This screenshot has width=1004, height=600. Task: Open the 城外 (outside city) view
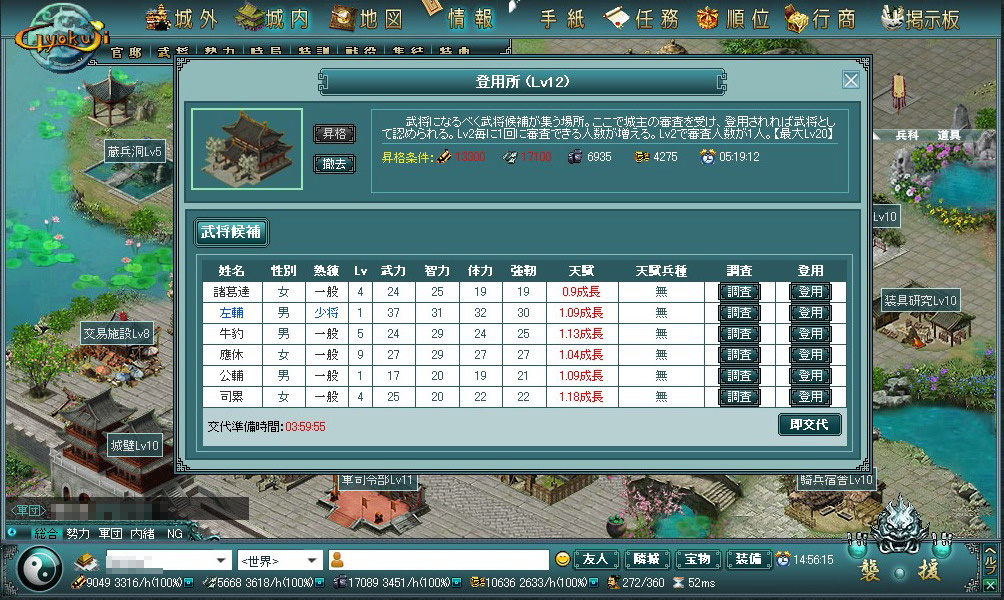click(x=182, y=19)
